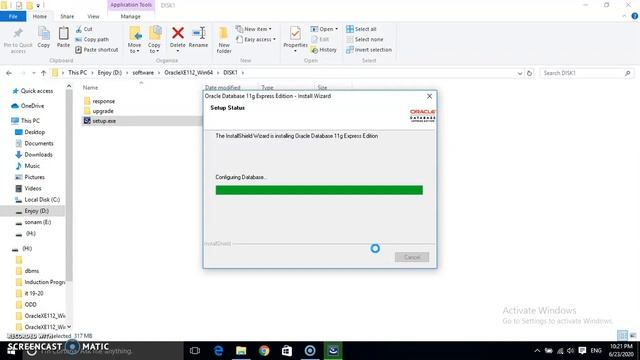Expand the address bar history dropdown
The image size is (640, 360).
tap(520, 73)
